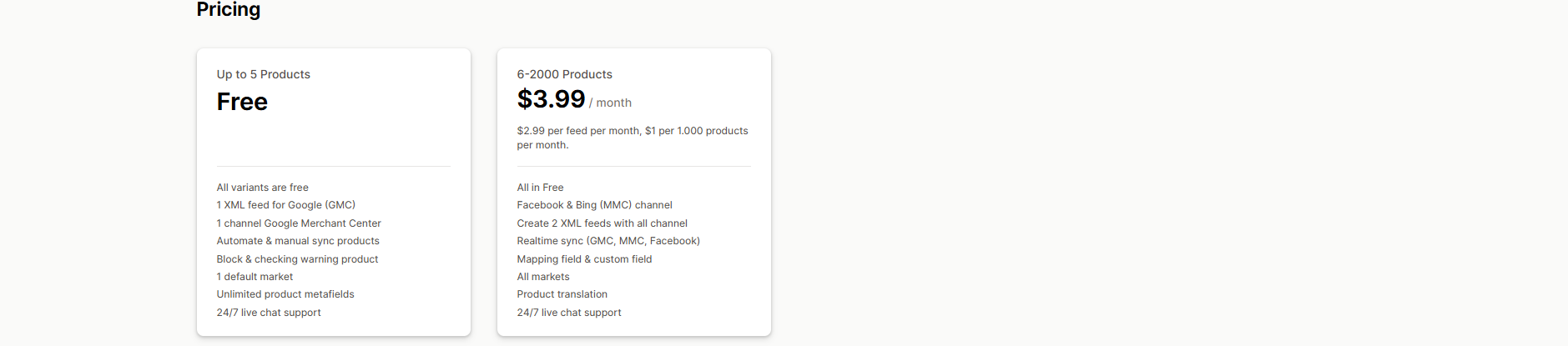The width and height of the screenshot is (1568, 346).
Task: Click 1 channel Google Merchant Center text
Action: point(298,223)
